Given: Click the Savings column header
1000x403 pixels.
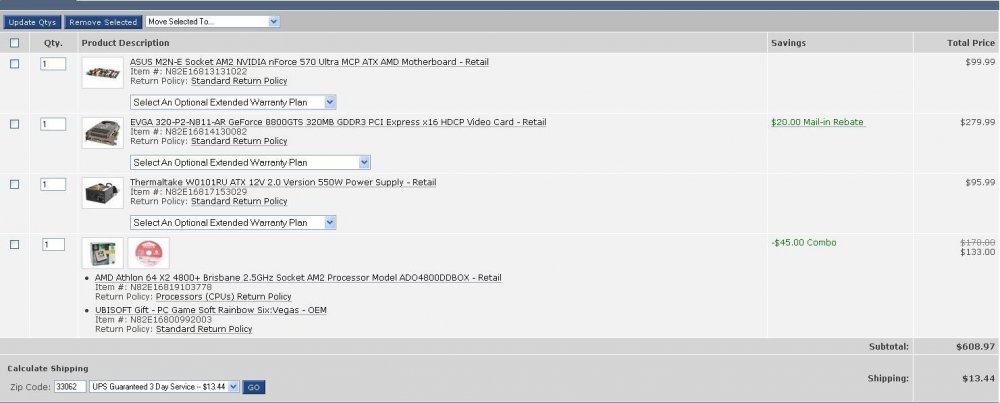Looking at the screenshot, I should pos(788,43).
